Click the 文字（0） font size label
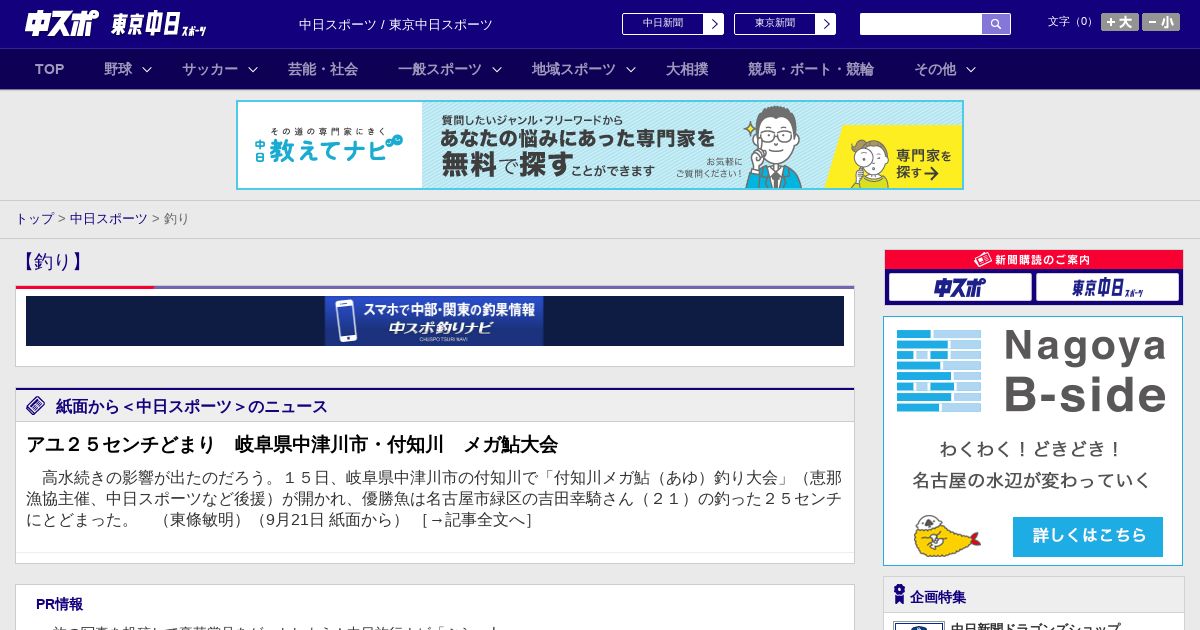1200x630 pixels. point(1072,22)
